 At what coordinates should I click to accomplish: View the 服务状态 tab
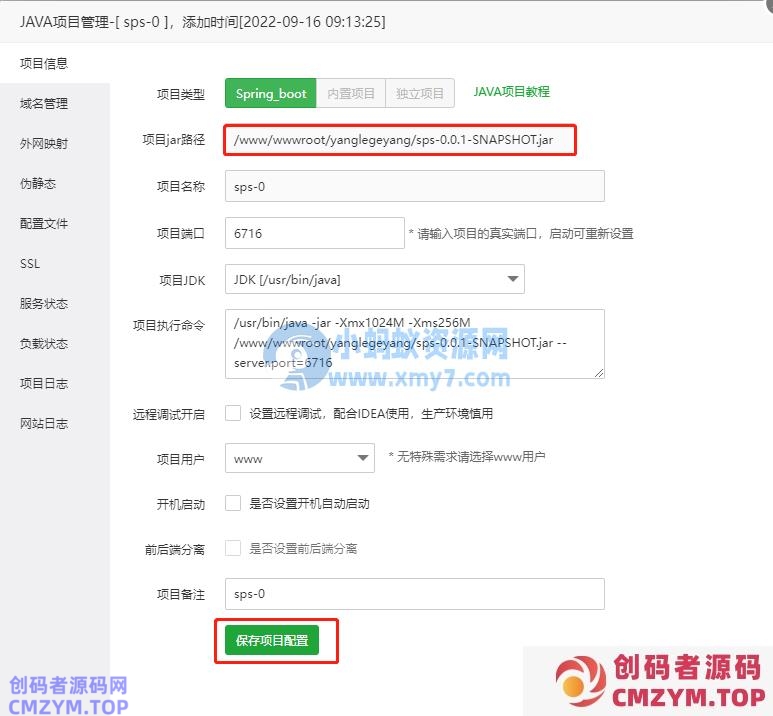(x=44, y=303)
